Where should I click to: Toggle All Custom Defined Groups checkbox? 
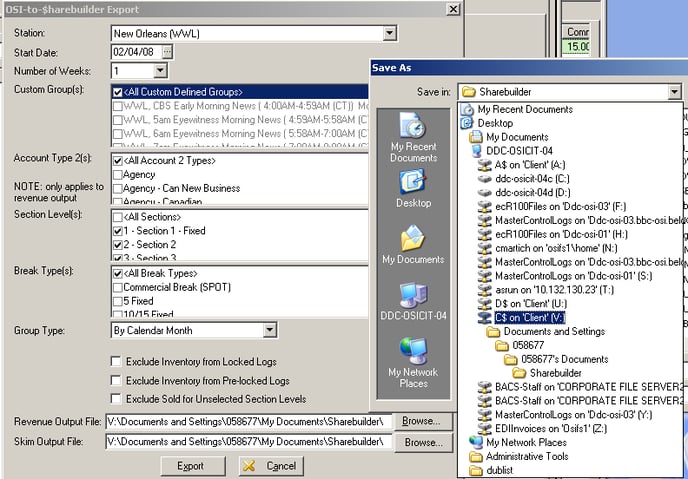(117, 92)
